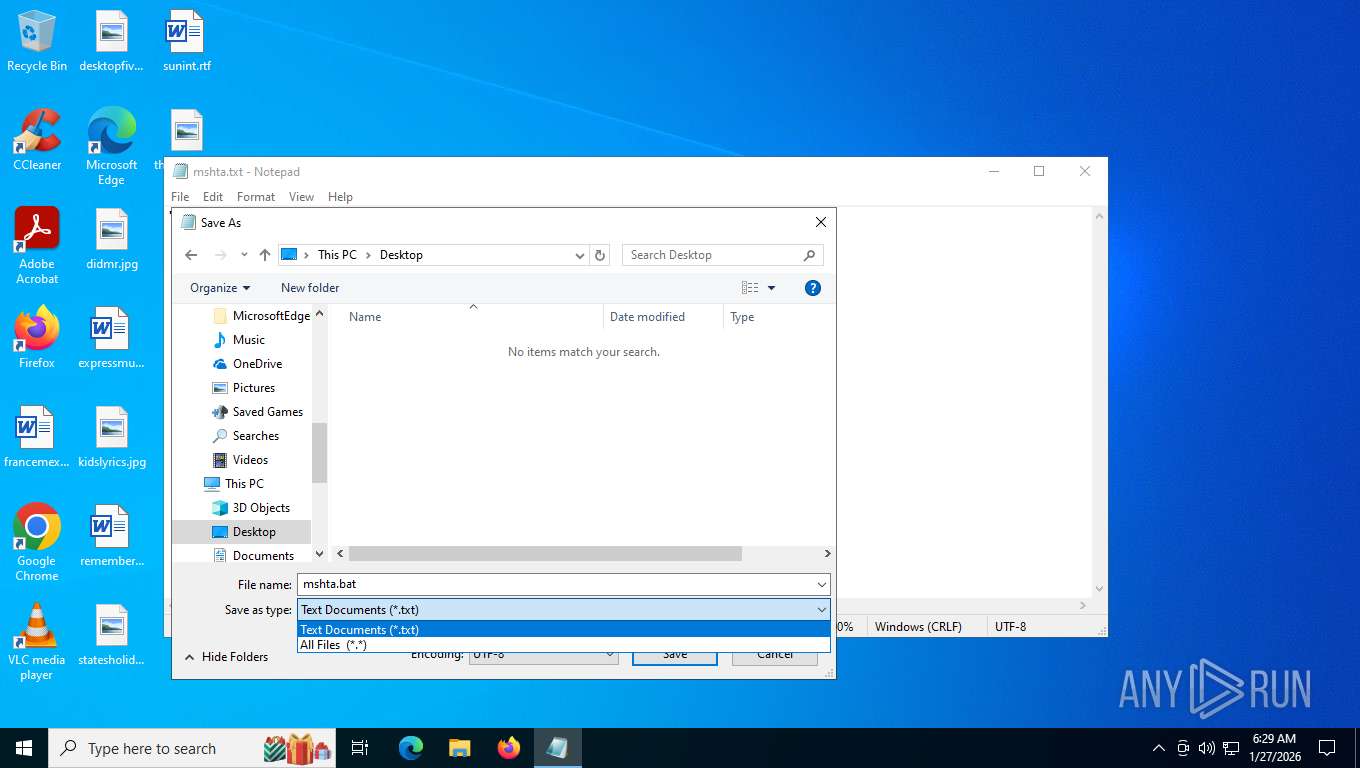Click the File name field with mshta.bat

[x=555, y=585]
